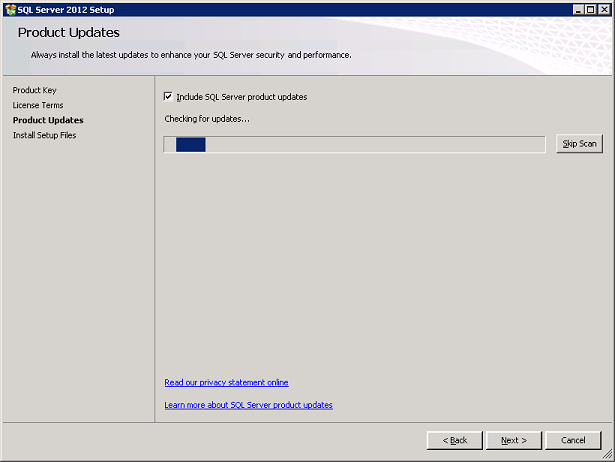Uncheck Include SQL Server product updates

tap(168, 96)
